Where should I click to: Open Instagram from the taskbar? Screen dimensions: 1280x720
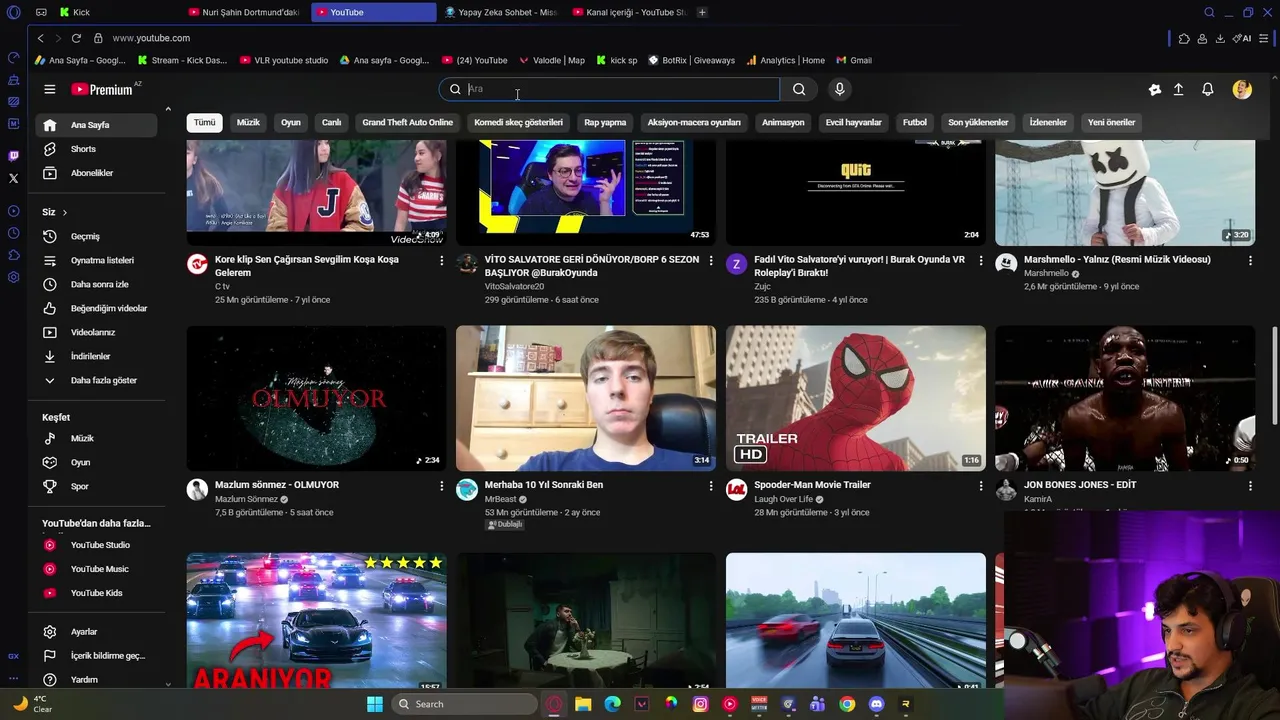coord(700,704)
